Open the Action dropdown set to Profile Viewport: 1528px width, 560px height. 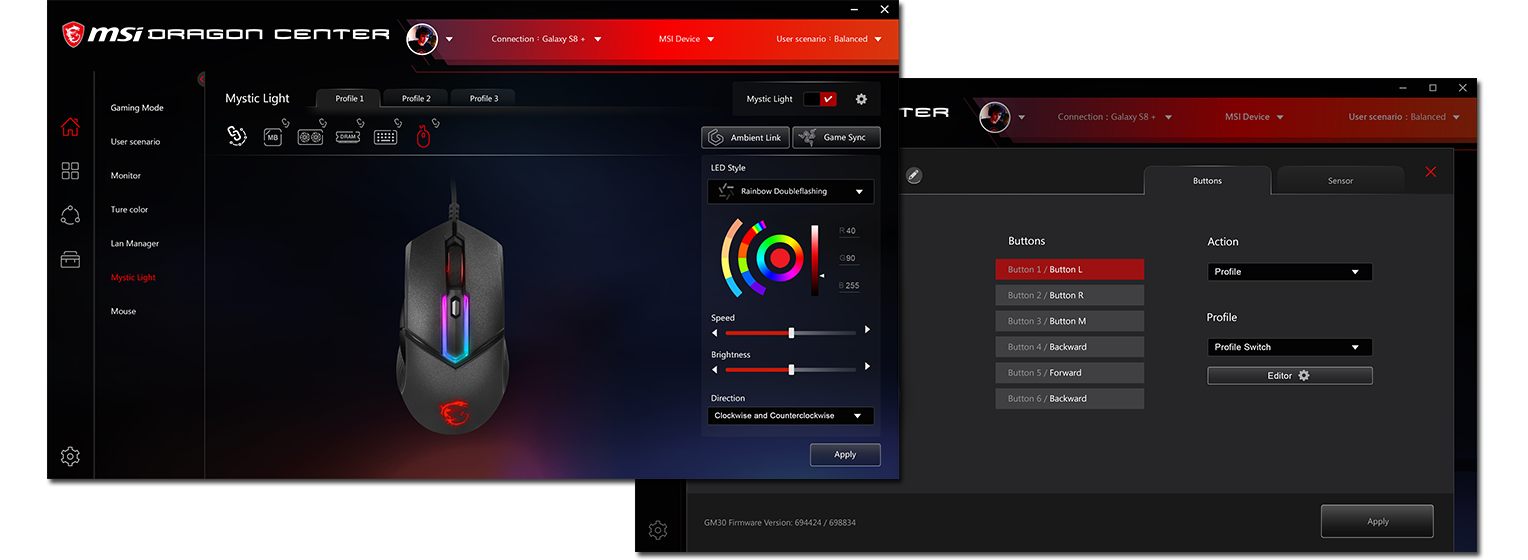[1289, 272]
